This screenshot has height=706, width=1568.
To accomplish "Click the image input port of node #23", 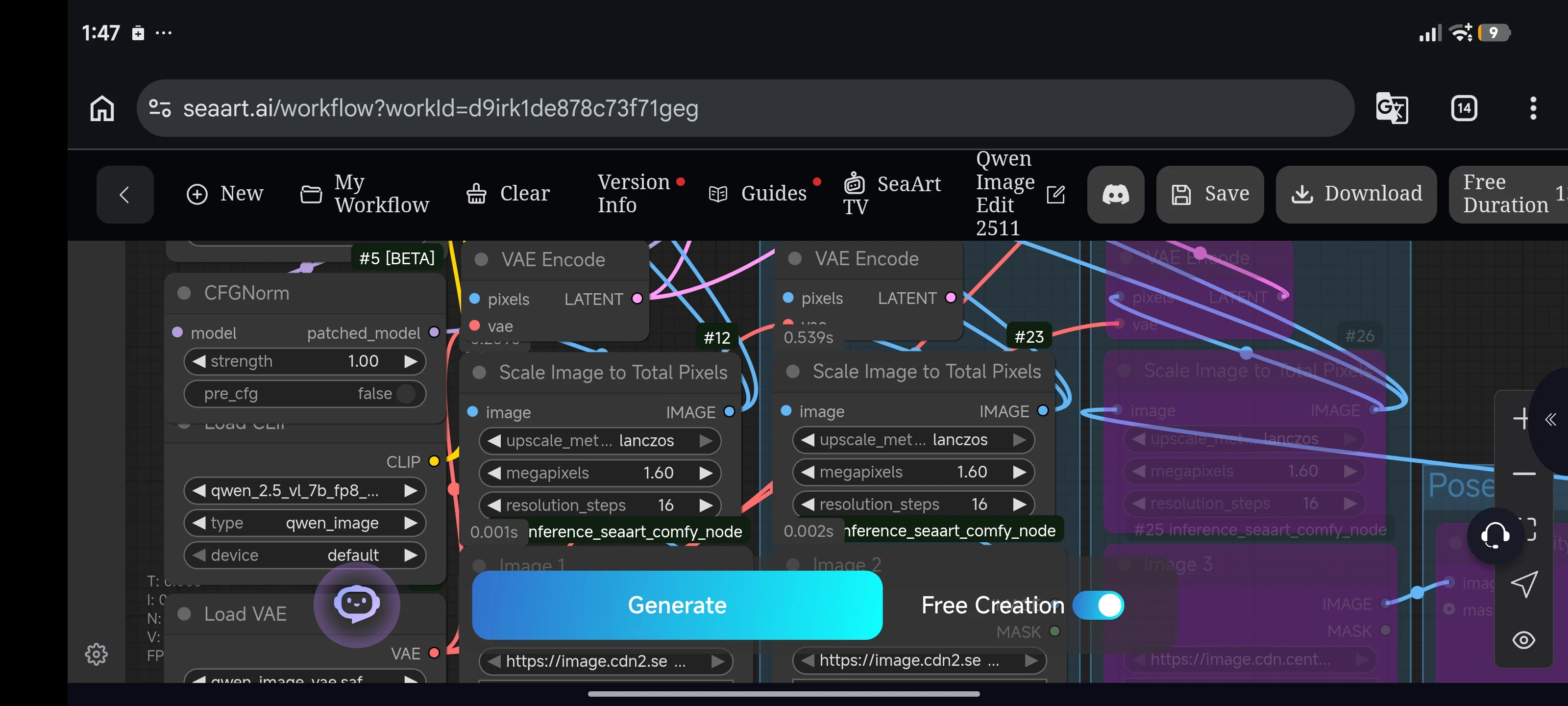I will tap(786, 410).
